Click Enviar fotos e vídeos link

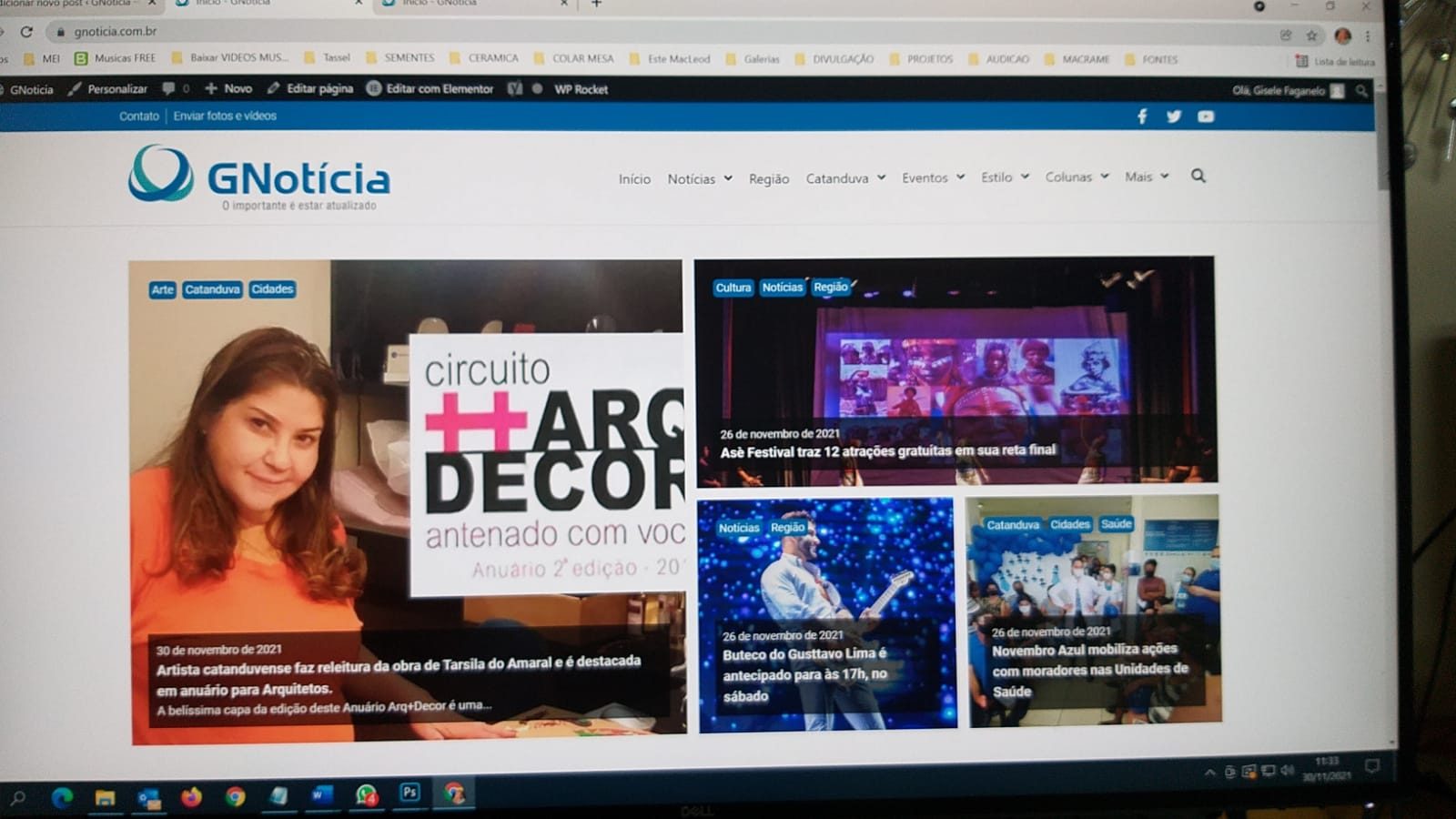tap(225, 116)
